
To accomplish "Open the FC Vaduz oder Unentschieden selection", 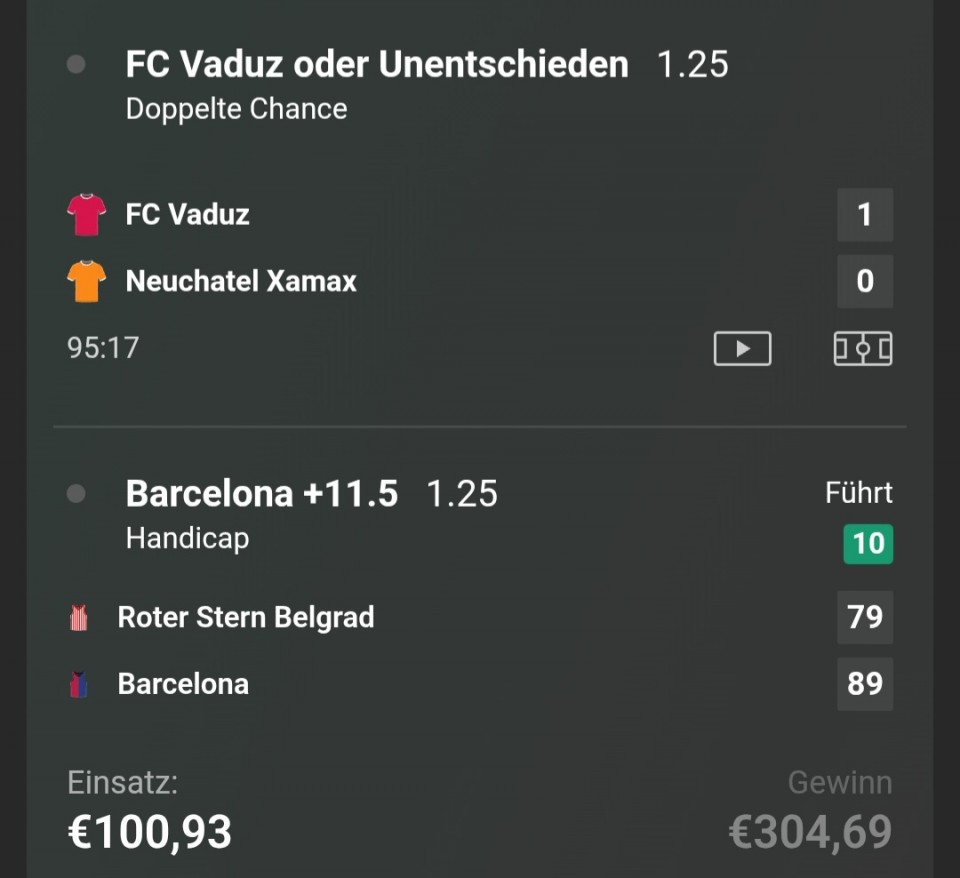I will pos(377,65).
